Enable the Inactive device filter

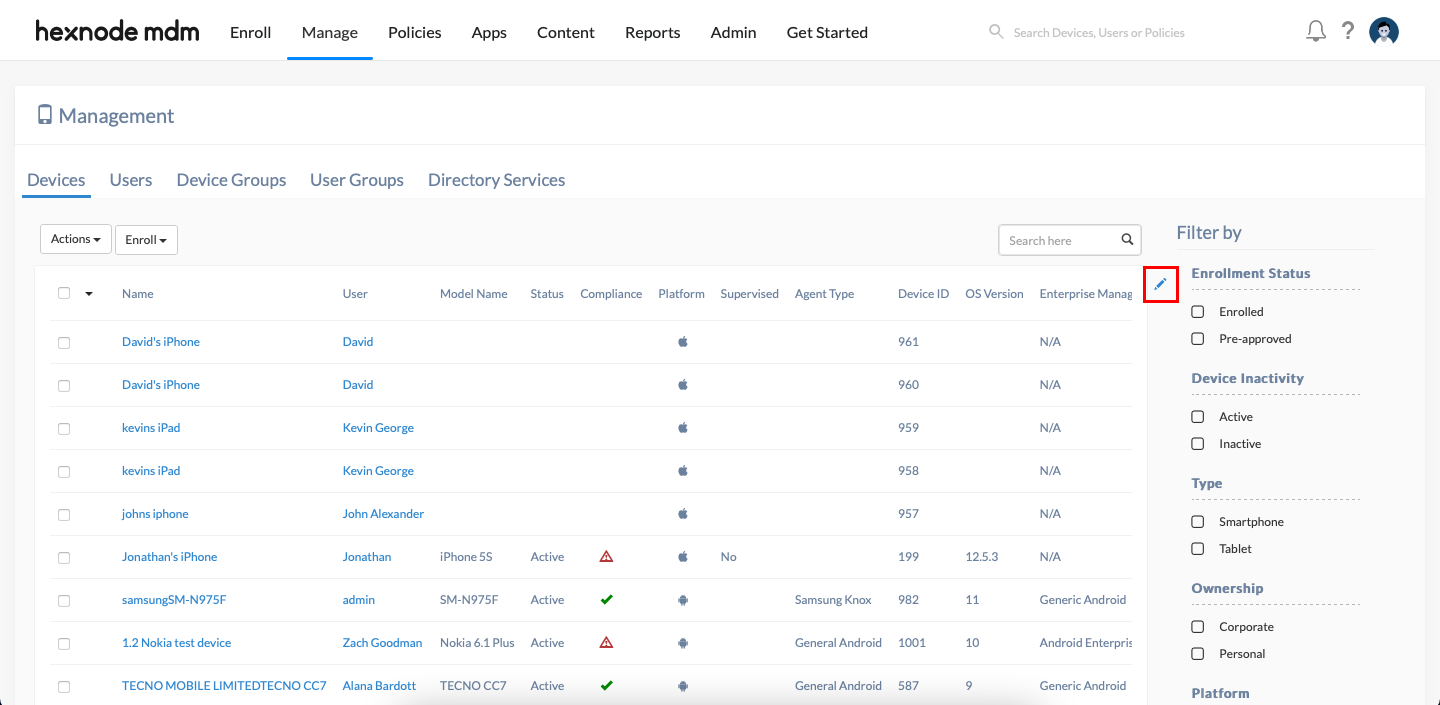coord(1198,444)
